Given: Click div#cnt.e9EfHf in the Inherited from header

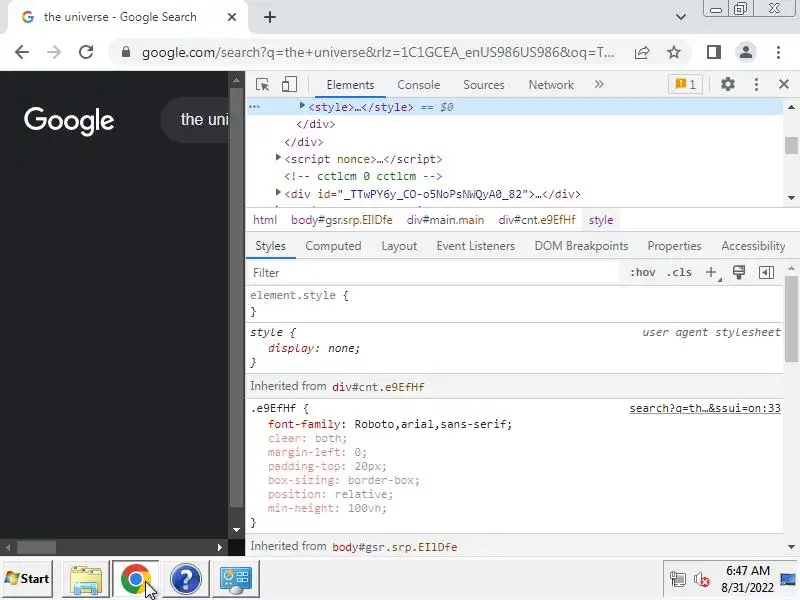Looking at the screenshot, I should click(x=378, y=387).
